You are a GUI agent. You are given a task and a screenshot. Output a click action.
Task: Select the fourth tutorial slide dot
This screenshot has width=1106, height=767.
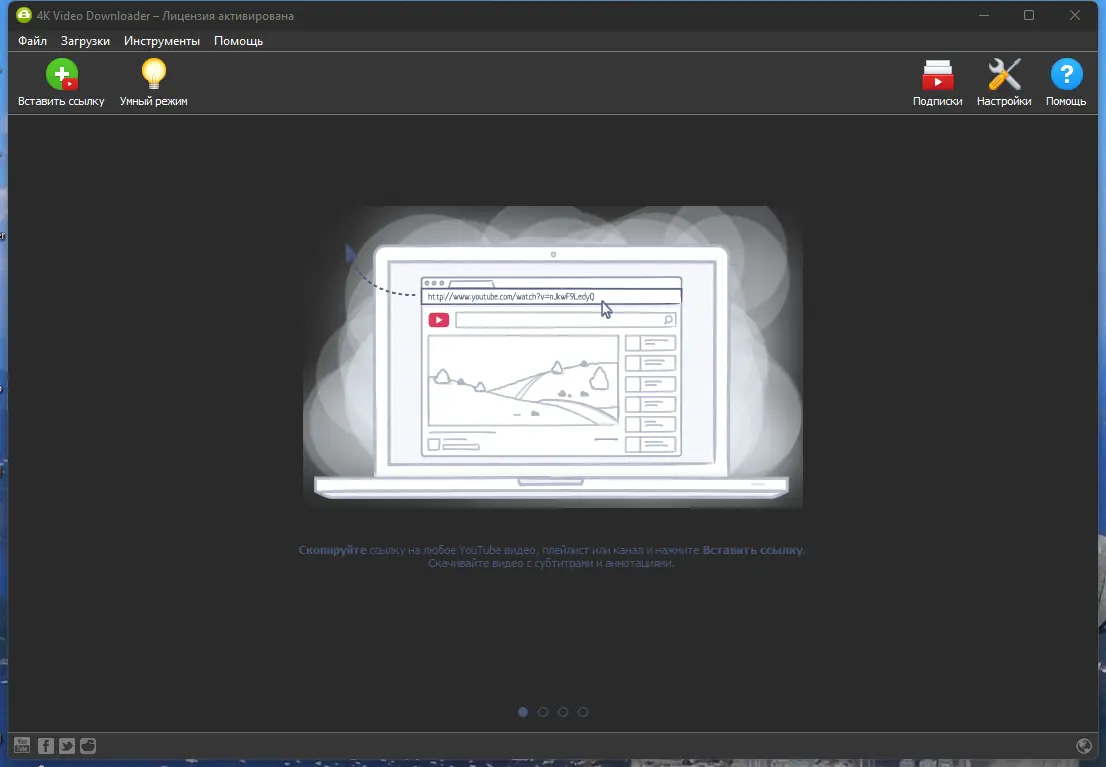pyautogui.click(x=583, y=712)
